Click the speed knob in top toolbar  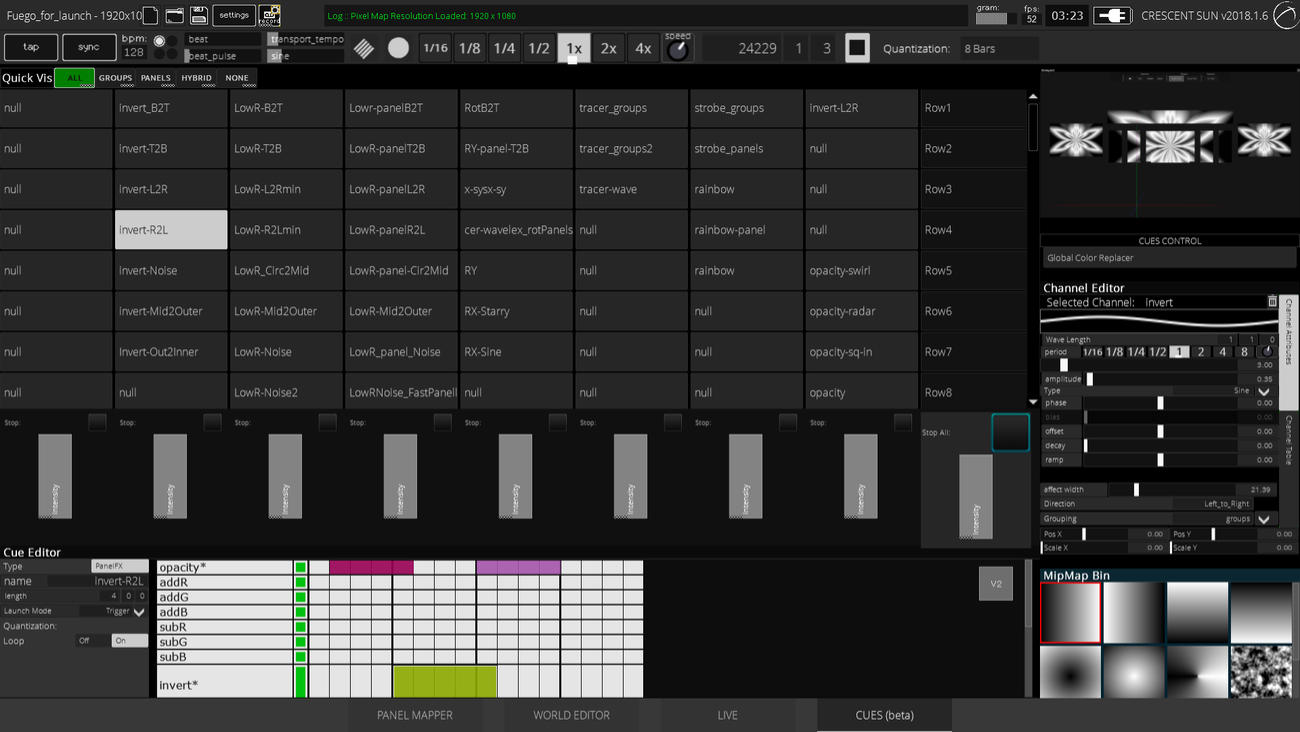click(678, 50)
